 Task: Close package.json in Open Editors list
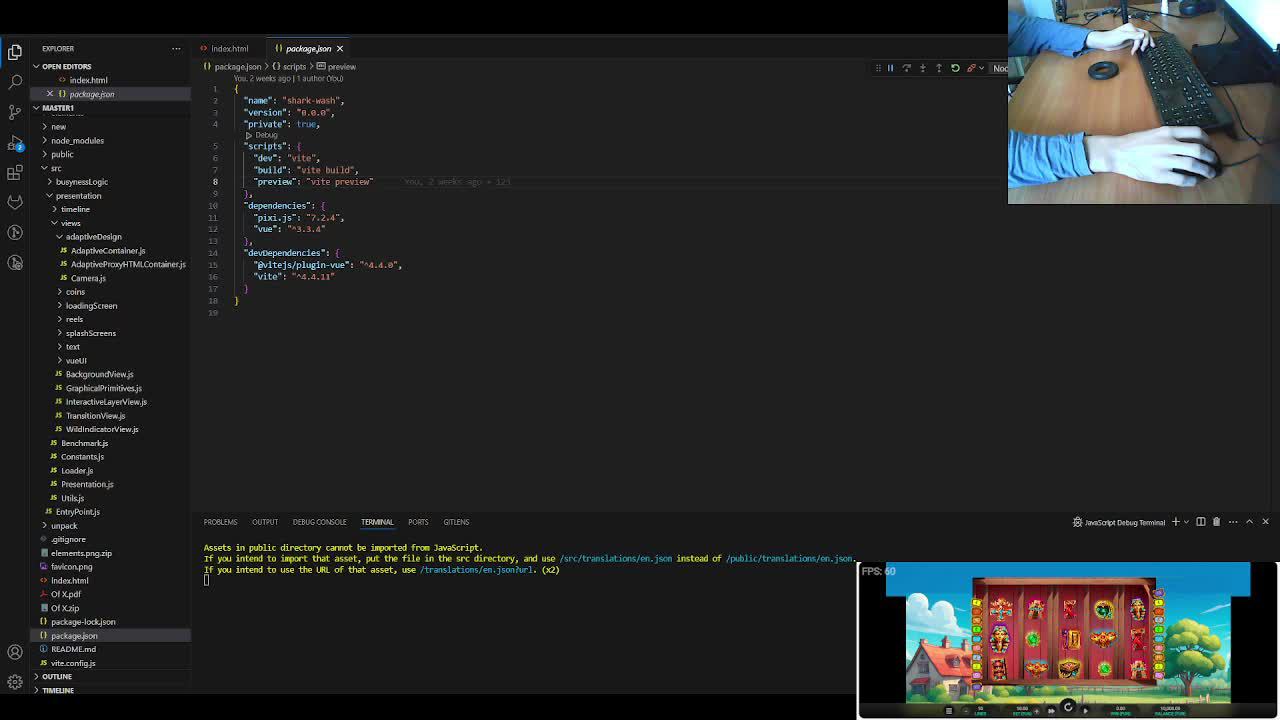(x=50, y=94)
